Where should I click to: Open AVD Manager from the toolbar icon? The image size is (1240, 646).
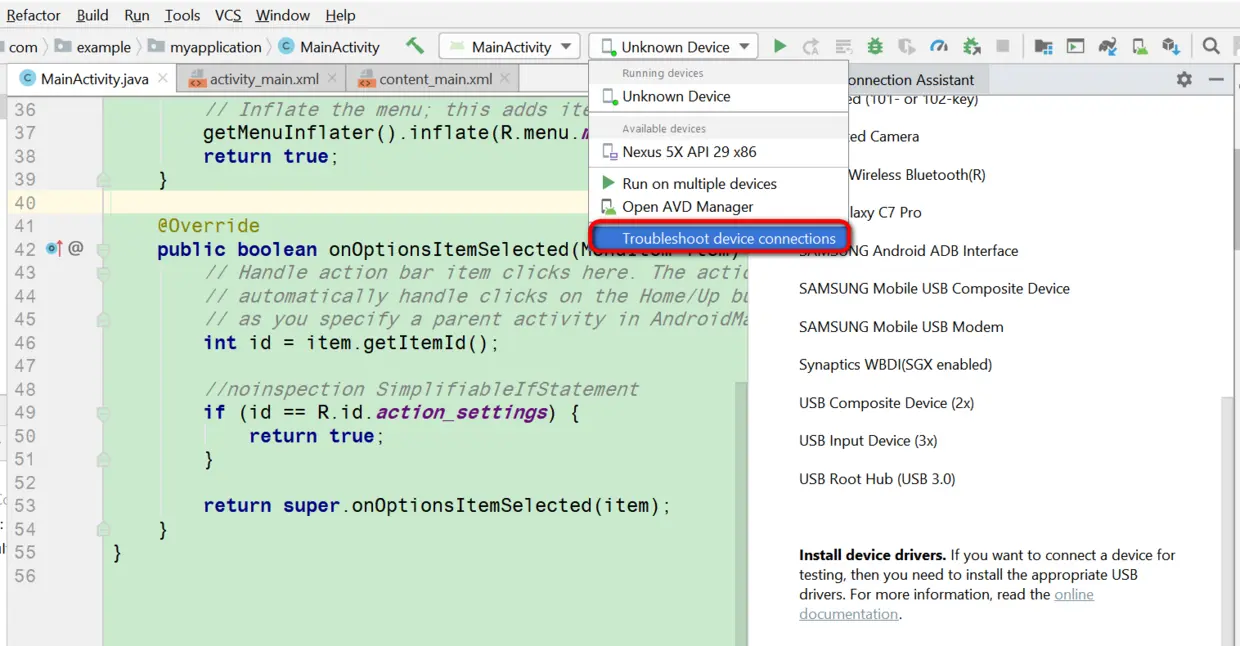pos(1139,46)
